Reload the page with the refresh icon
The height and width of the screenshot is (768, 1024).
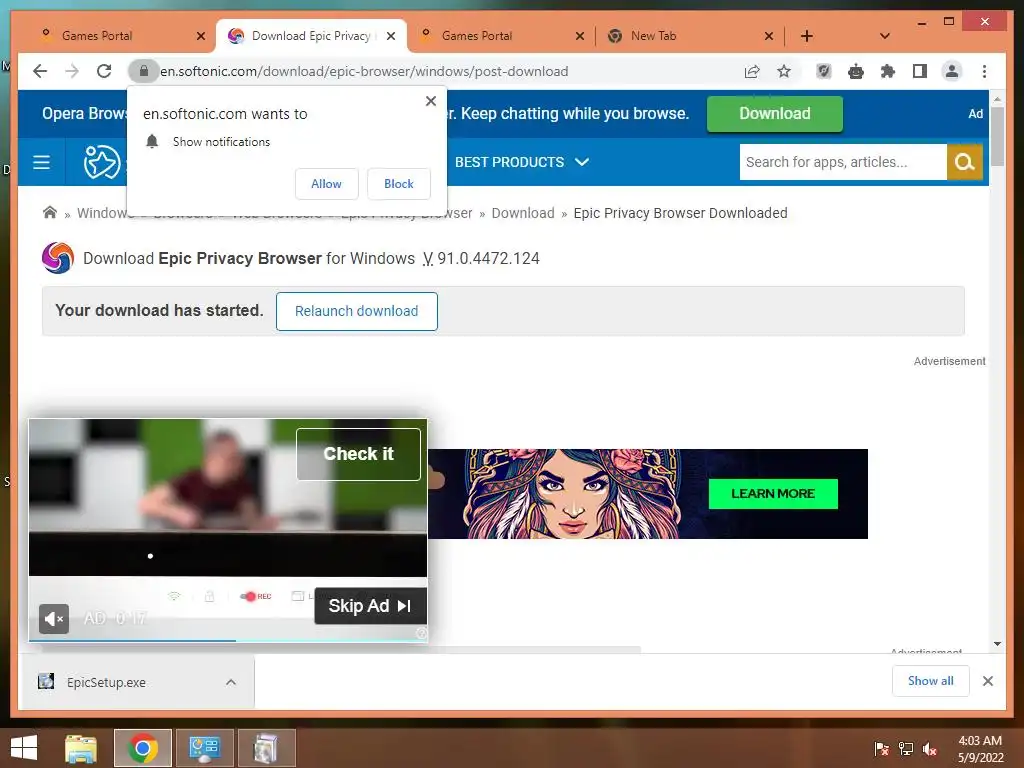point(104,71)
